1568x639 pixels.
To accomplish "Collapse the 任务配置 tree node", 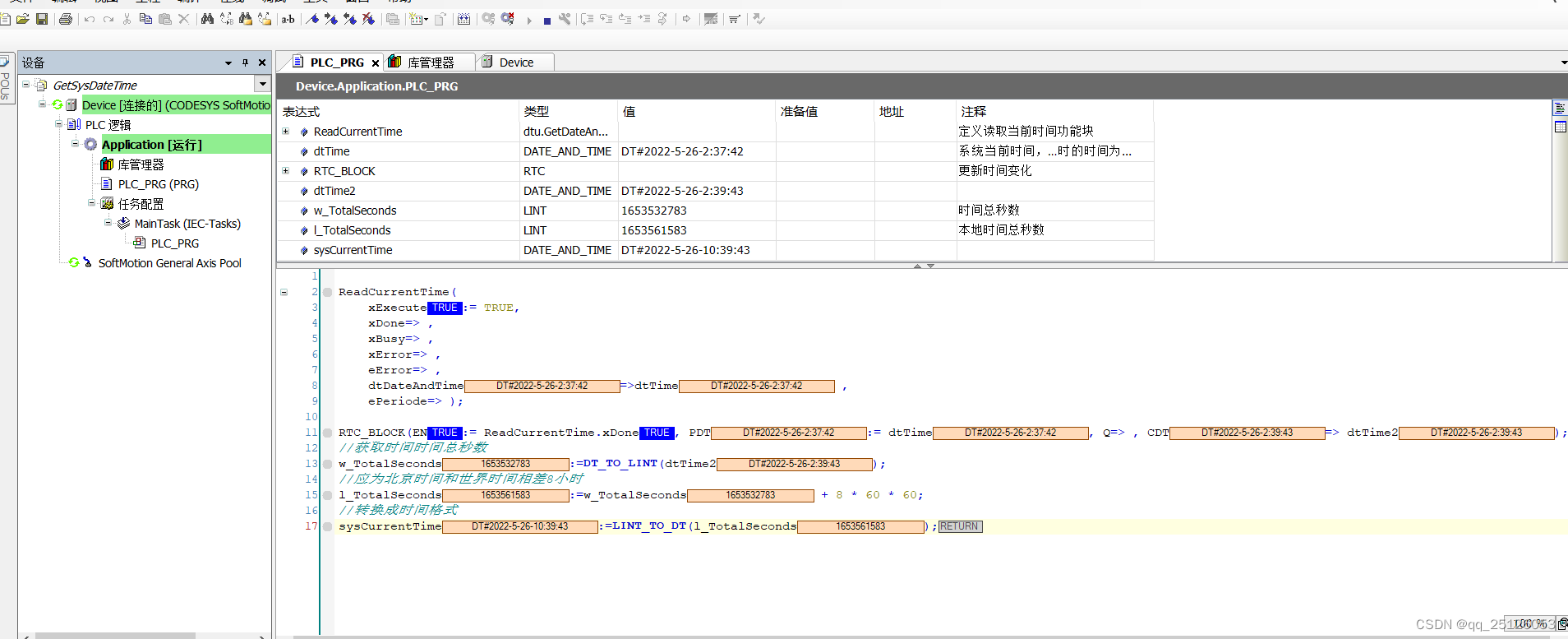I will [x=92, y=203].
